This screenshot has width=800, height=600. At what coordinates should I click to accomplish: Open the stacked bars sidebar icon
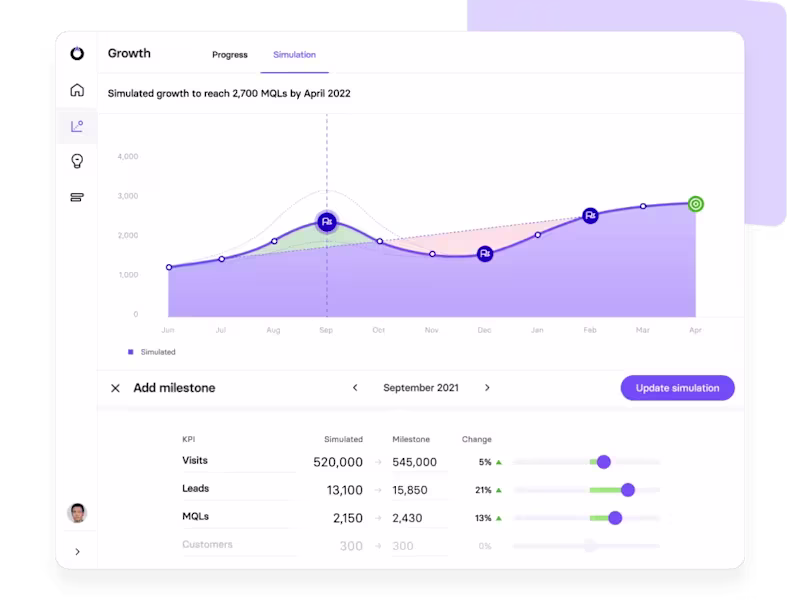point(77,197)
